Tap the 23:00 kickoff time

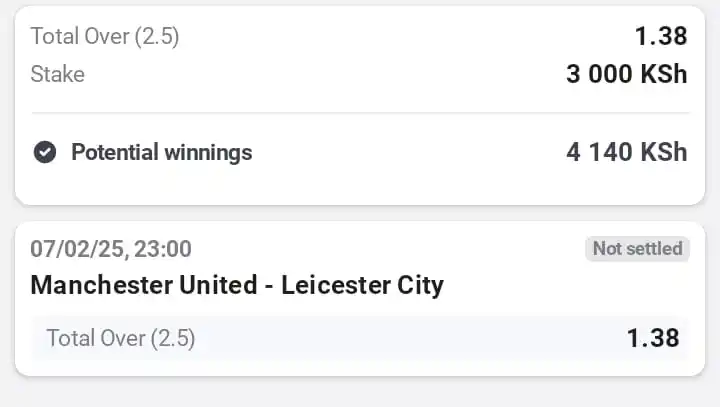coord(163,249)
